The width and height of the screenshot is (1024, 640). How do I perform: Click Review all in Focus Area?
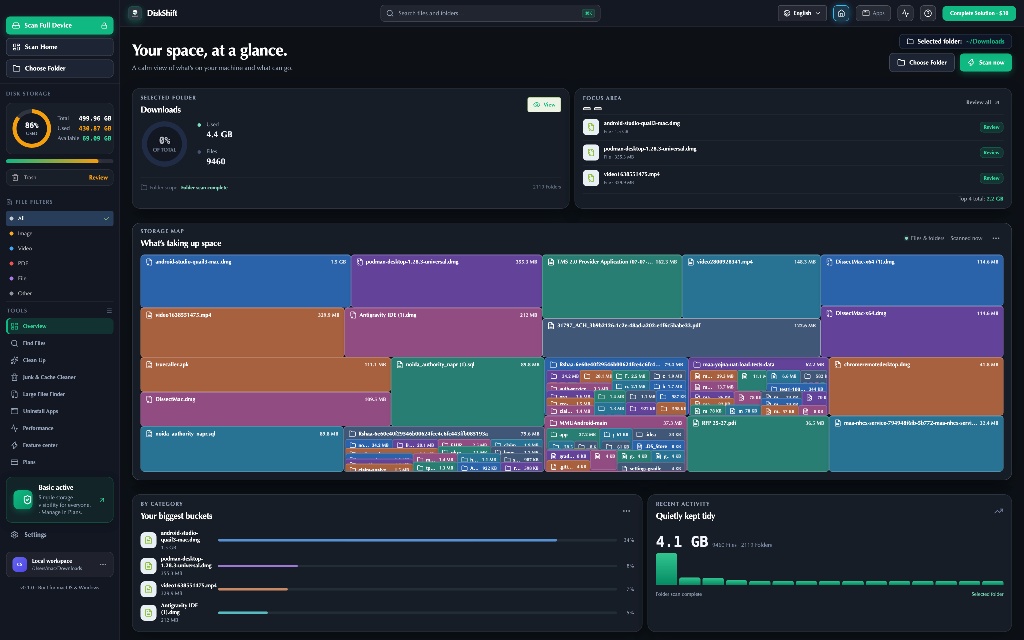983,103
